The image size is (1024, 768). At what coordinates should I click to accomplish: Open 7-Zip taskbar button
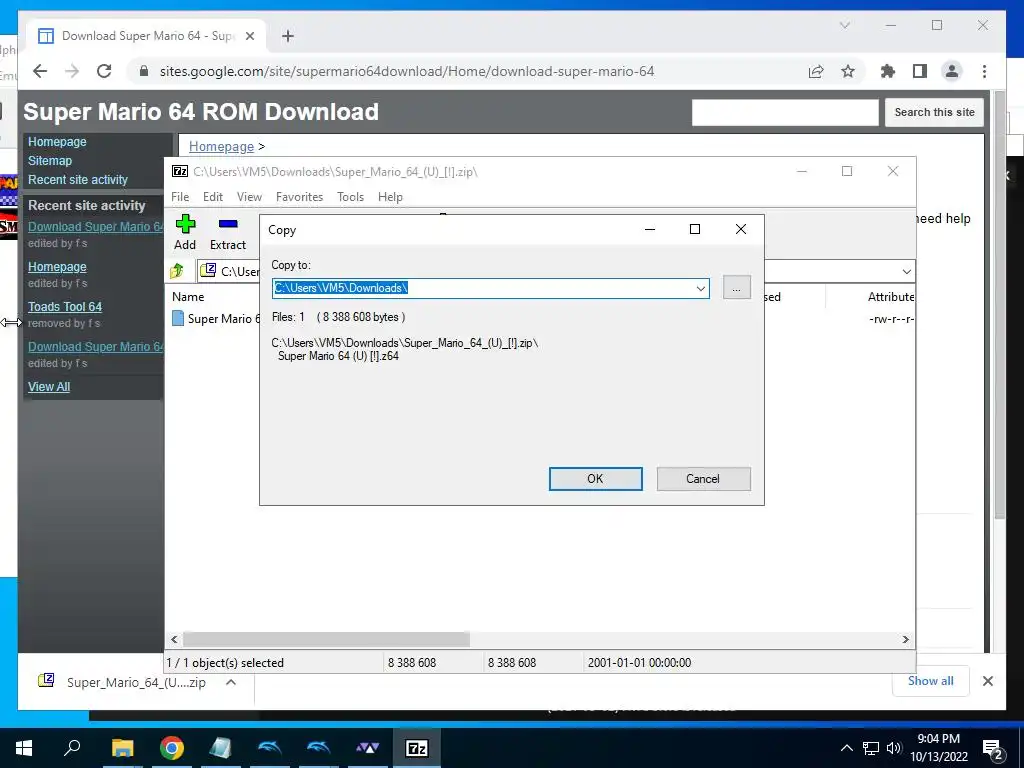click(417, 748)
